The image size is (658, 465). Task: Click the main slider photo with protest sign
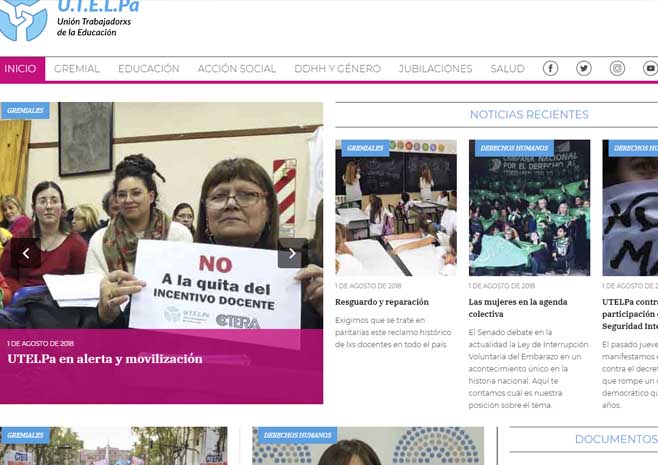(162, 215)
